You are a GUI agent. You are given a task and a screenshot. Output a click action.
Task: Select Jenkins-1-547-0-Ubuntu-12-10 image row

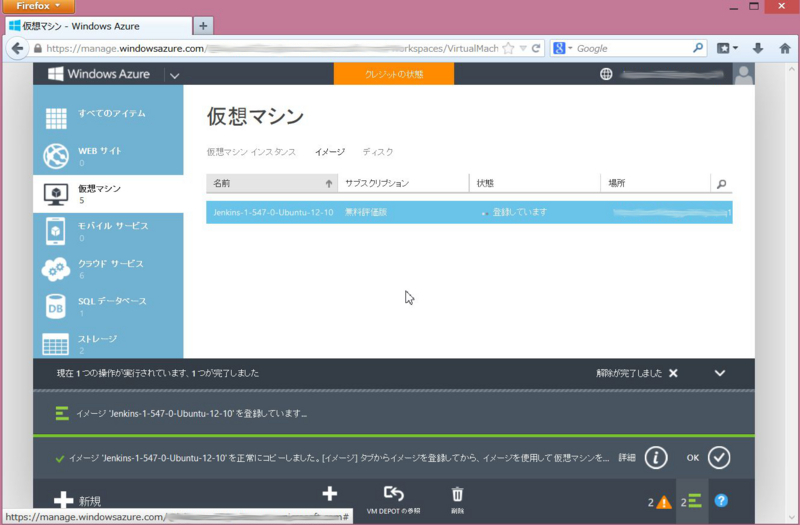click(x=469, y=212)
